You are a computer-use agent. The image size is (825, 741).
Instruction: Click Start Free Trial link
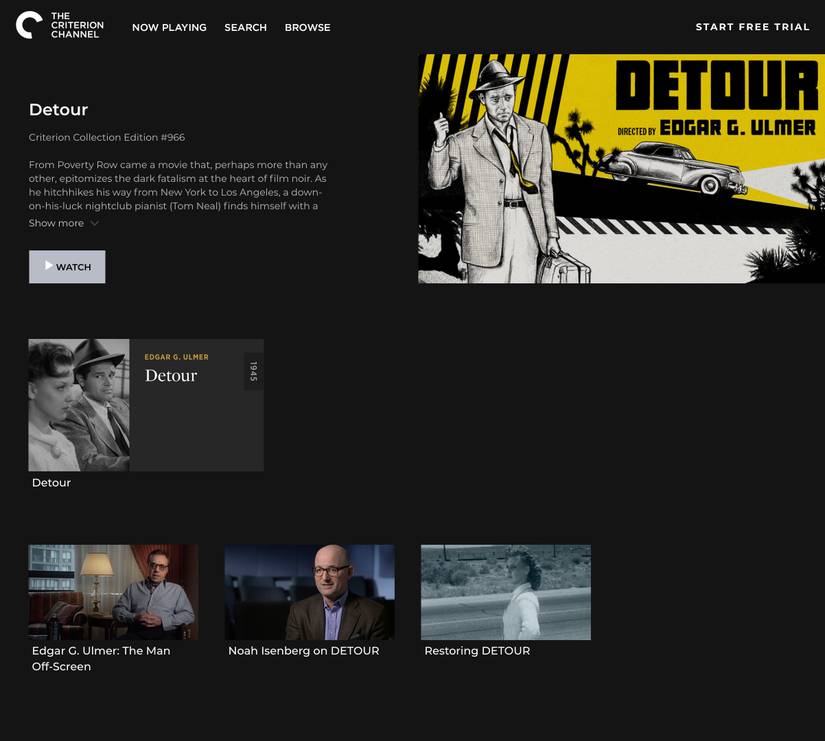(753, 27)
